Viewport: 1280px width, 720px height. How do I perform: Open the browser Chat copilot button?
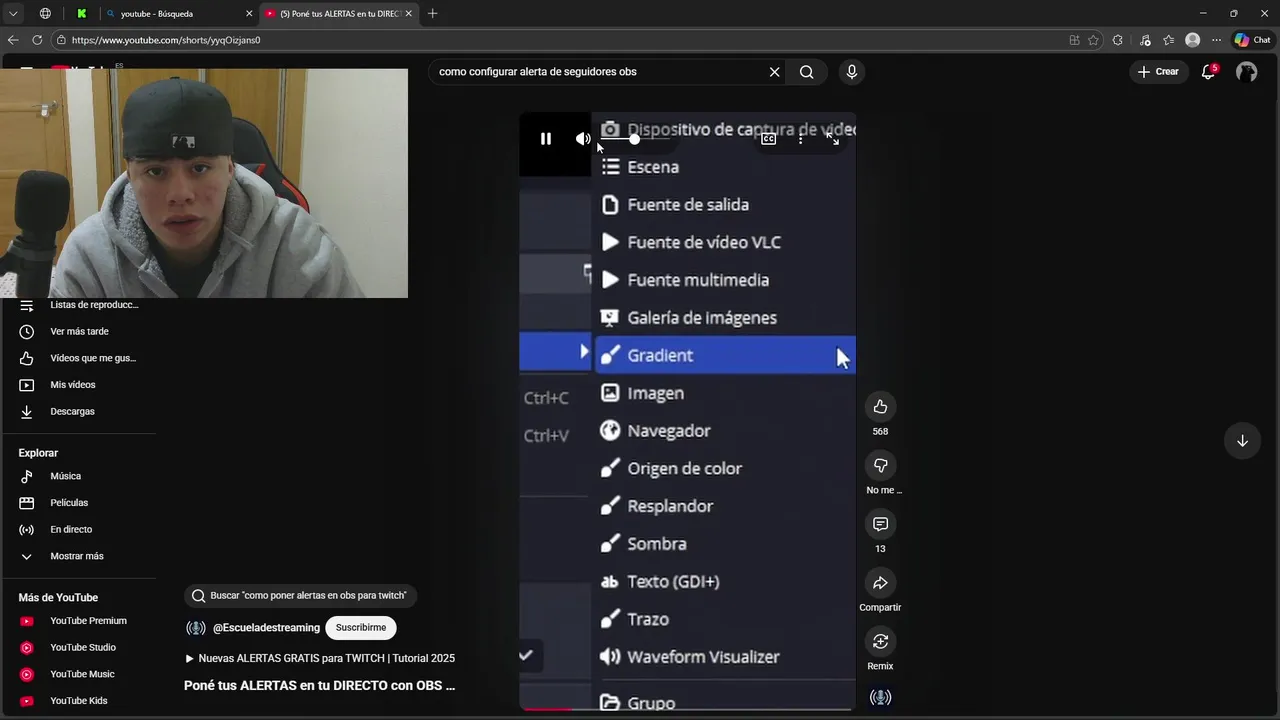[1252, 40]
